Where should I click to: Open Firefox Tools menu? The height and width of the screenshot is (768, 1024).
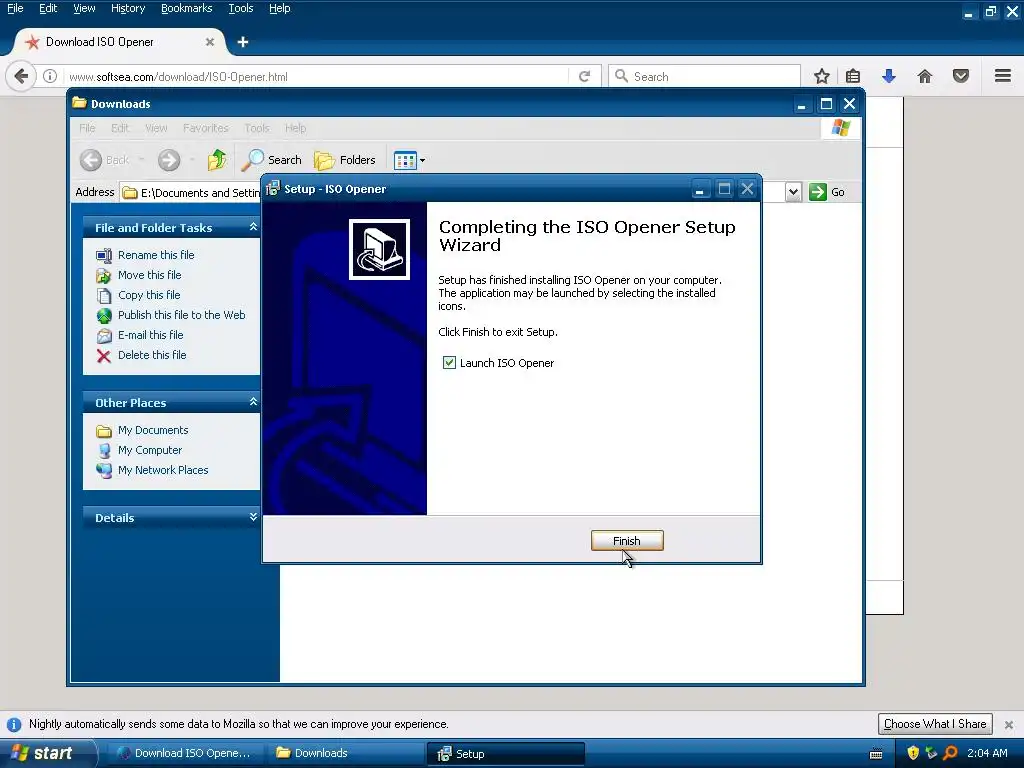pyautogui.click(x=240, y=8)
